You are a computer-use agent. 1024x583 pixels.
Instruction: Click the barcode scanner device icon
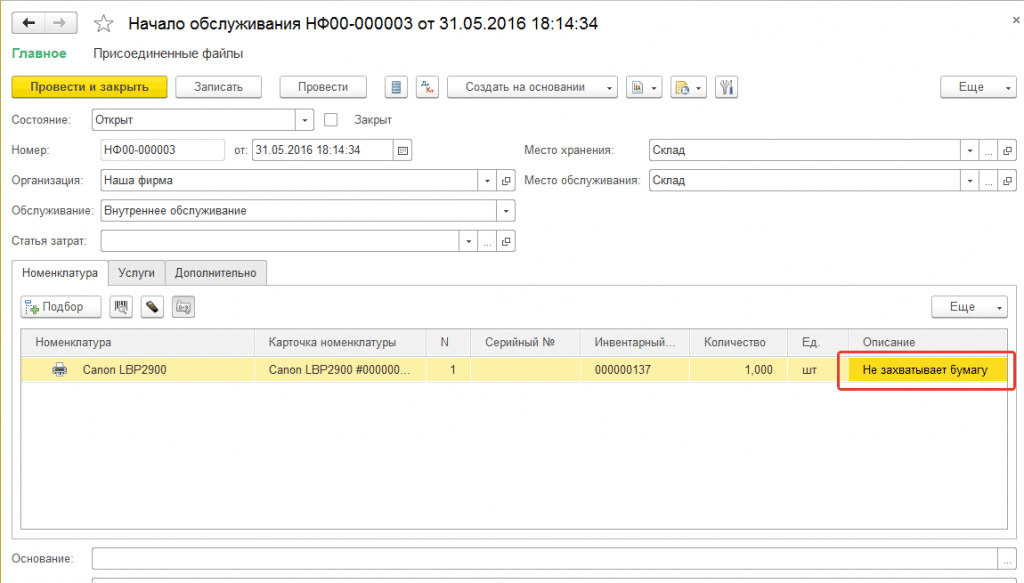[x=152, y=307]
